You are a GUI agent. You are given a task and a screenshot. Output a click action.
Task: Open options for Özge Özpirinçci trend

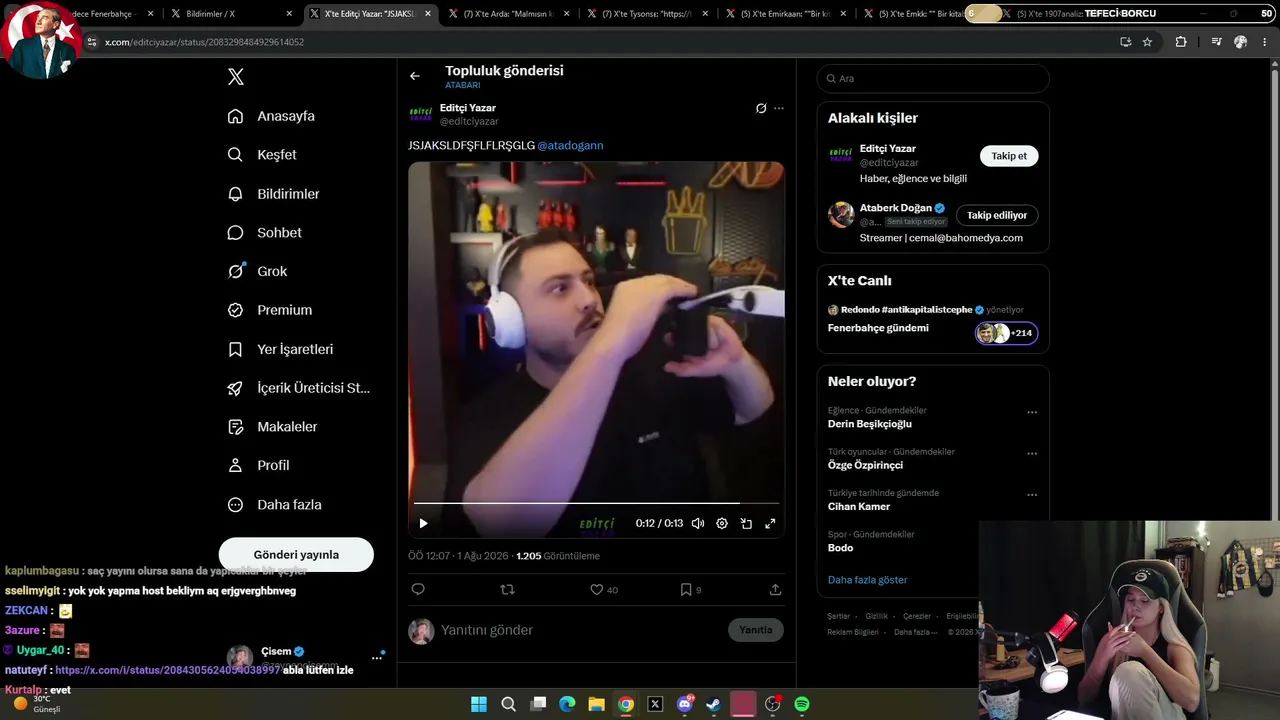coord(1032,453)
